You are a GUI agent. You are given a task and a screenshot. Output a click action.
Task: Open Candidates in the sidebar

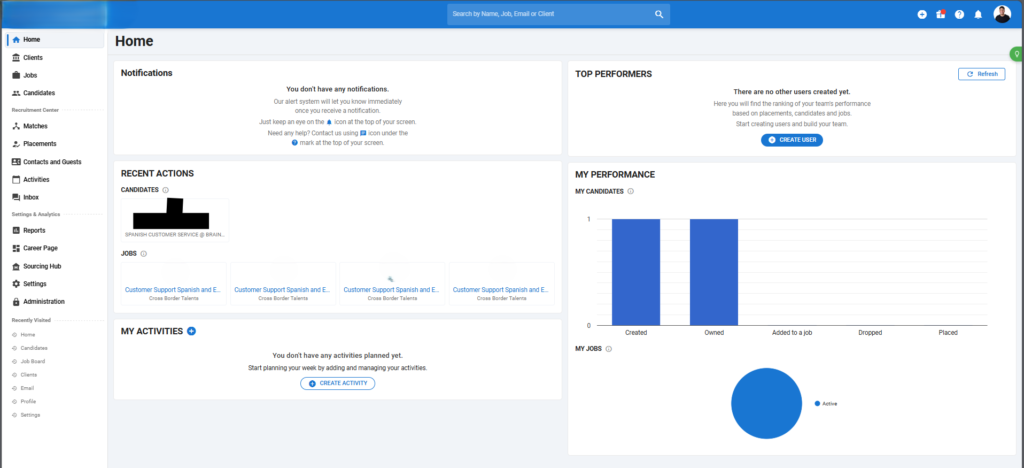pyautogui.click(x=39, y=93)
